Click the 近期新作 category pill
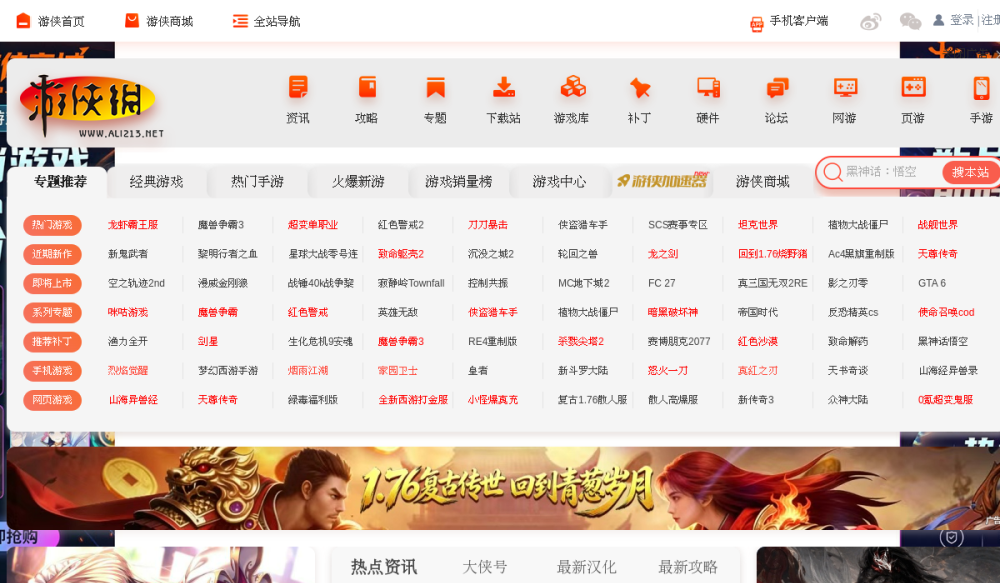The width and height of the screenshot is (1000, 583). tap(52, 254)
